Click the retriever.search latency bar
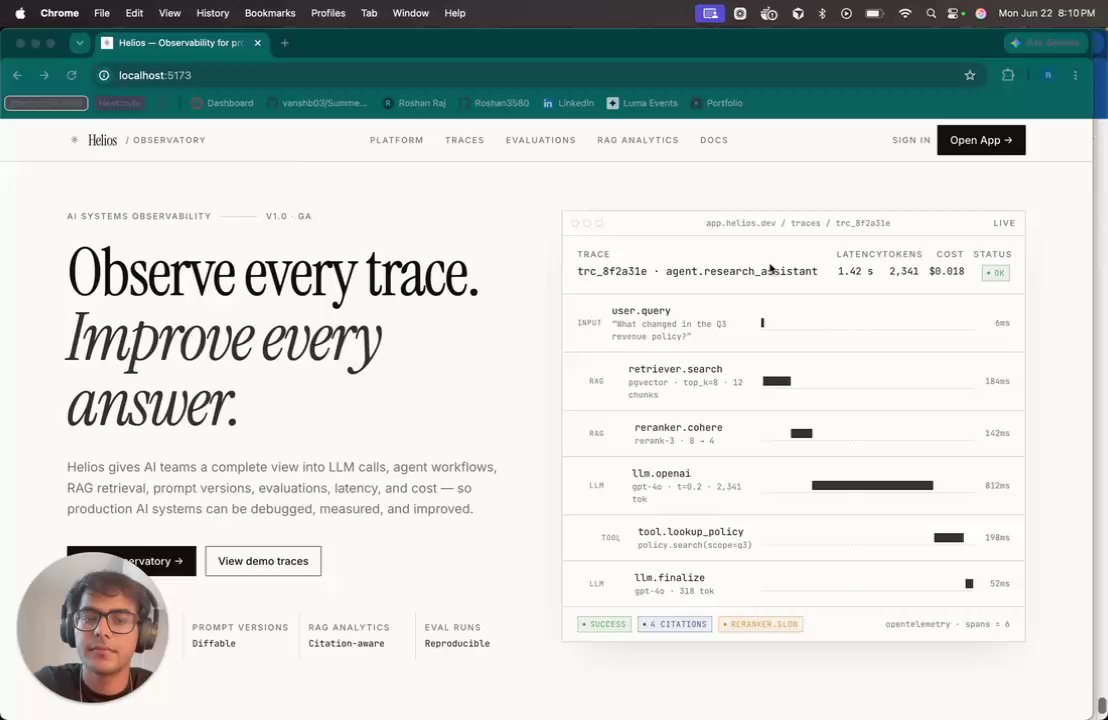 (x=777, y=382)
